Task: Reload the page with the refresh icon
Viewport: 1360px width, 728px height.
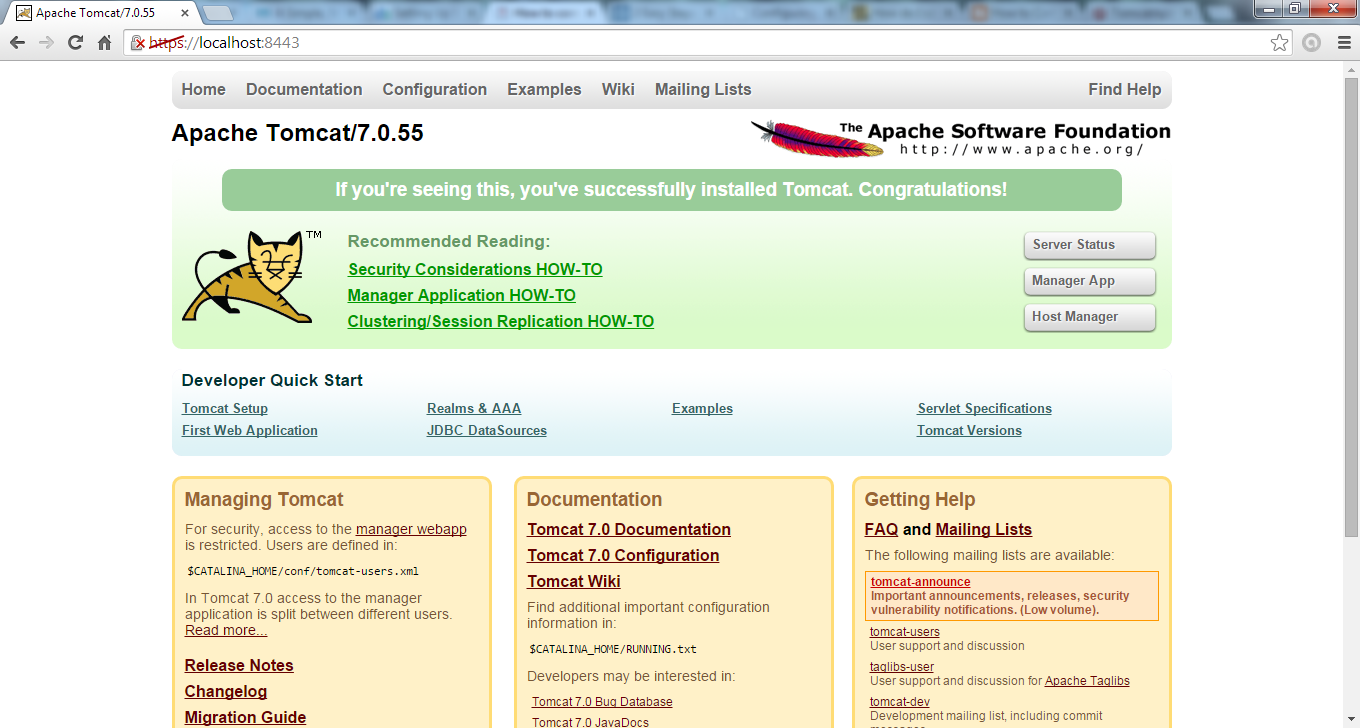Action: (x=75, y=43)
